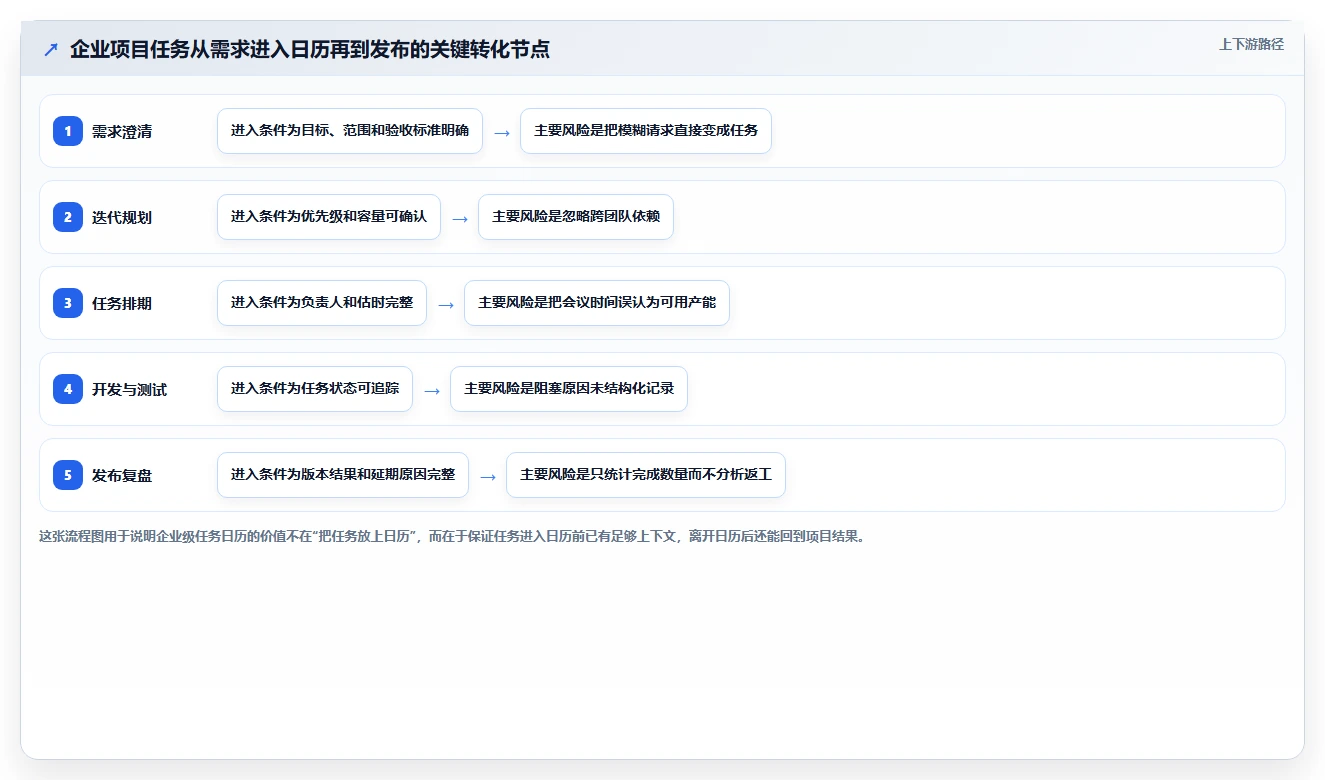Click the diagonal arrow icon beside the title
The image size is (1325, 780).
(51, 49)
